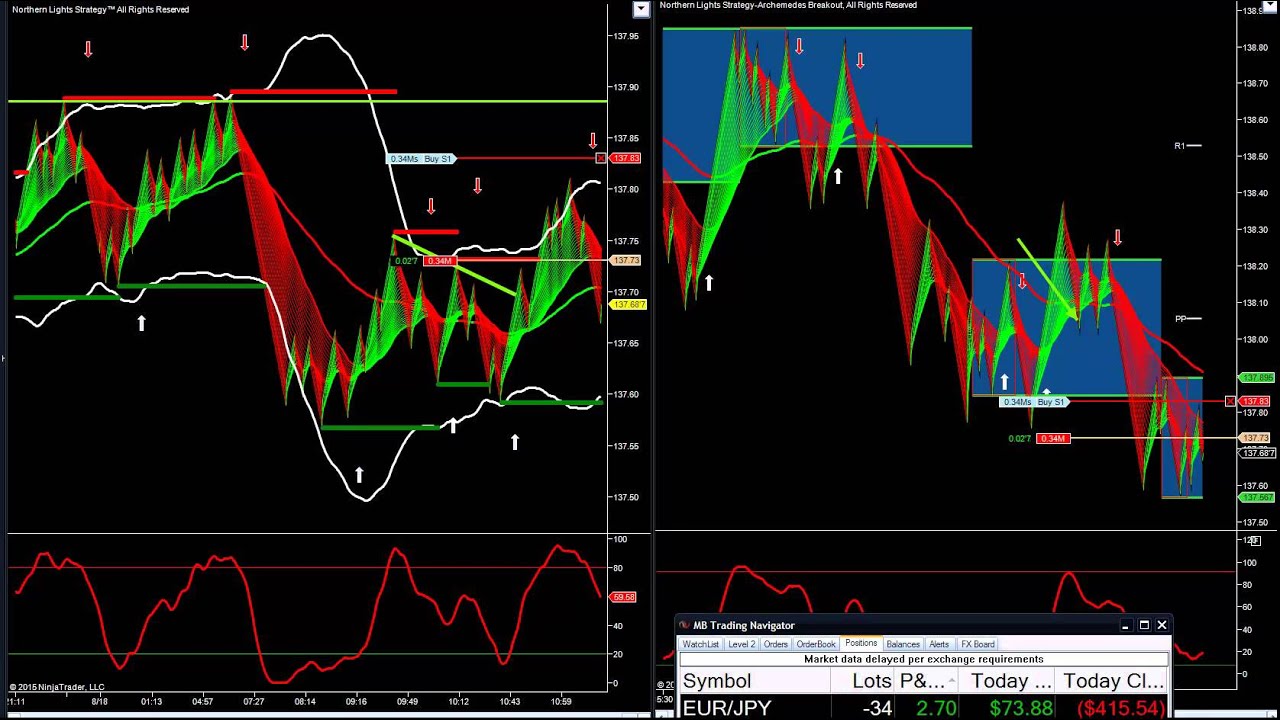Click the green 137.567 price marker on the right chart
The image size is (1280, 720).
[1256, 498]
